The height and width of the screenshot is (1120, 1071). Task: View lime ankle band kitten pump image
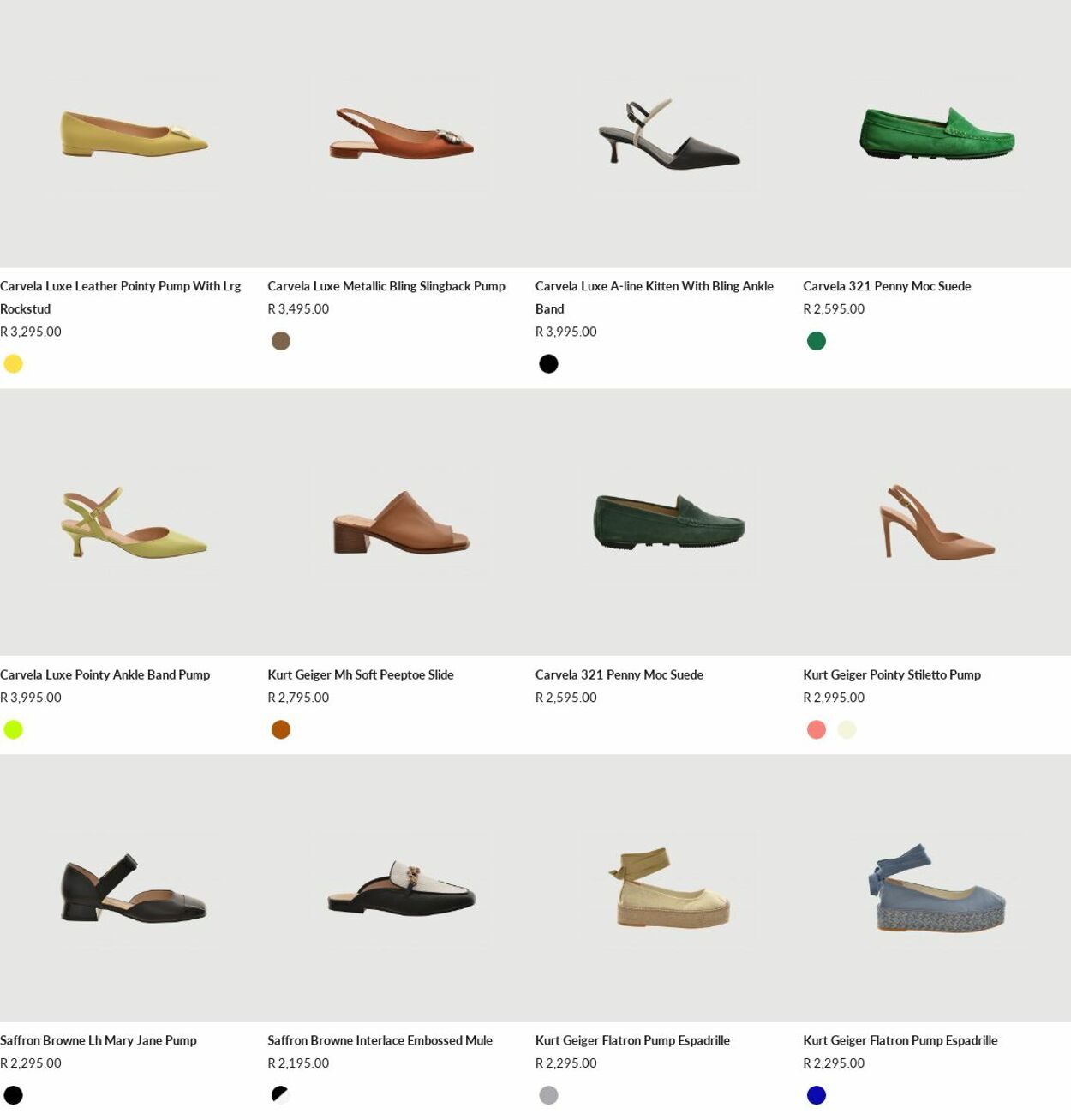134,523
